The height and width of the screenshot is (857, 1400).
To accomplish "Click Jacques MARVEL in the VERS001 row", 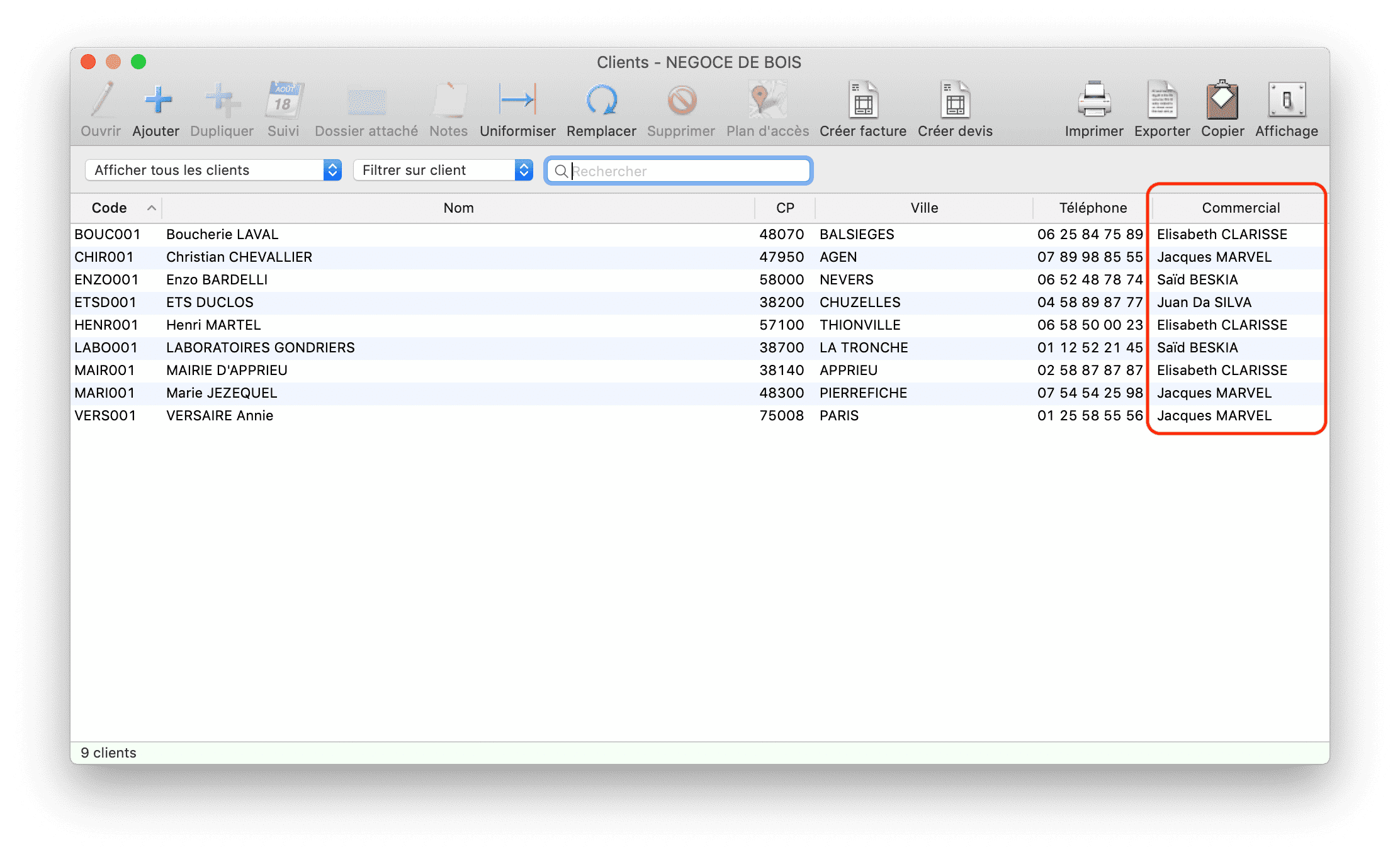I will (x=1214, y=415).
